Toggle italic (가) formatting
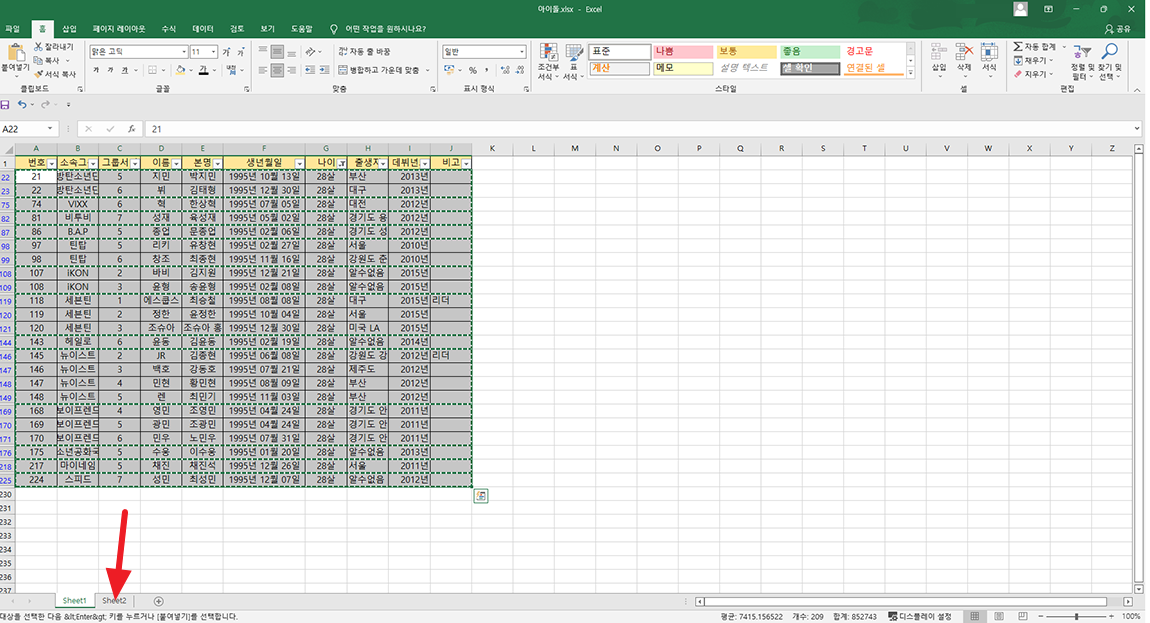The width and height of the screenshot is (1150, 623). (110, 70)
